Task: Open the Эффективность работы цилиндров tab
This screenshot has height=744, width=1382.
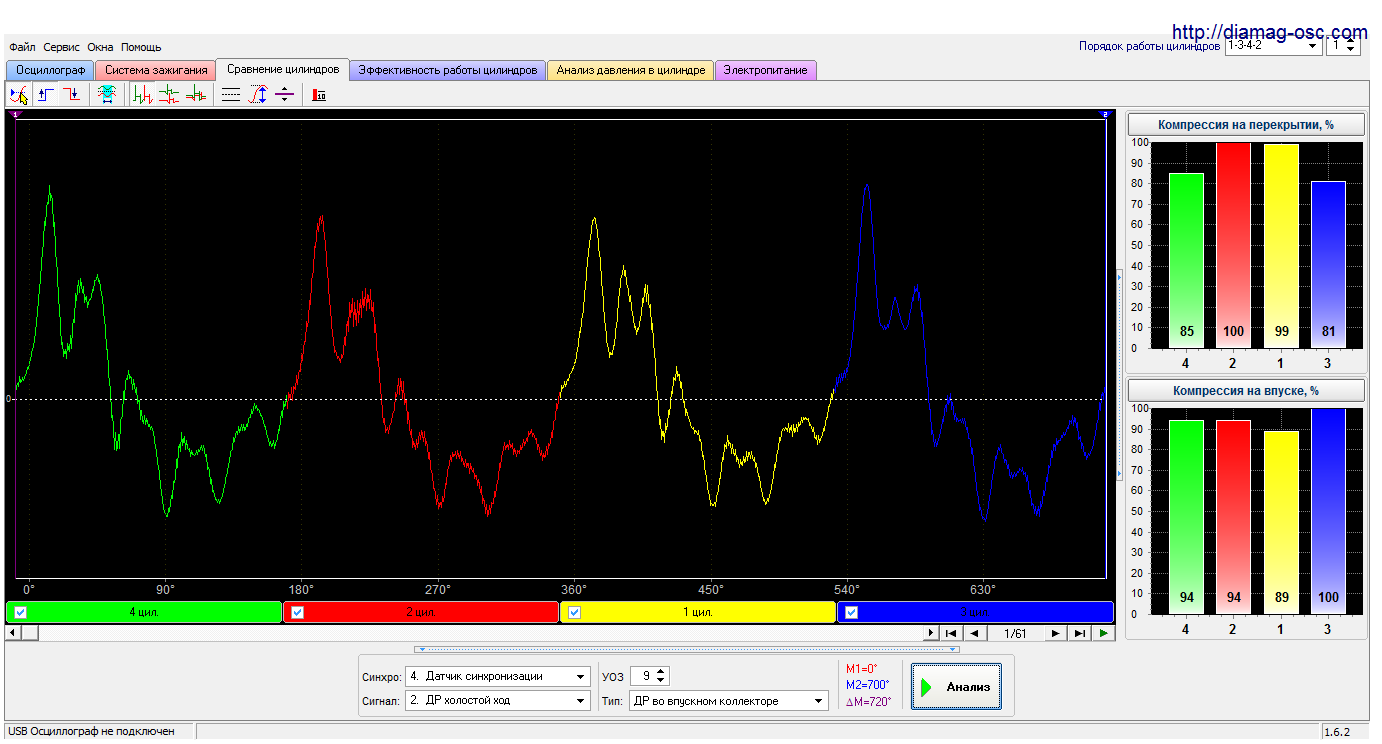Action: 448,70
